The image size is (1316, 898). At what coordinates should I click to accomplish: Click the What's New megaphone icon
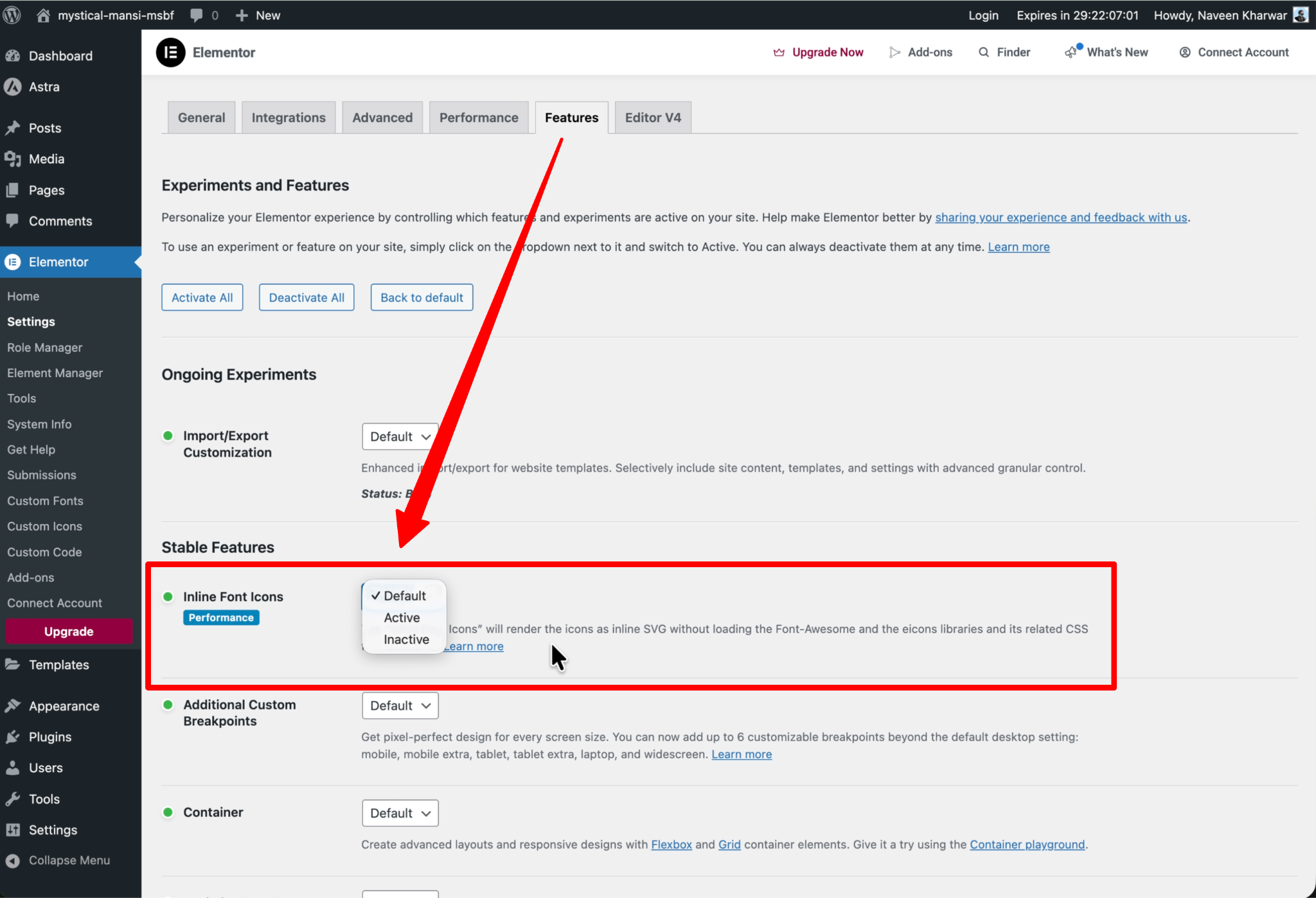coord(1071,53)
